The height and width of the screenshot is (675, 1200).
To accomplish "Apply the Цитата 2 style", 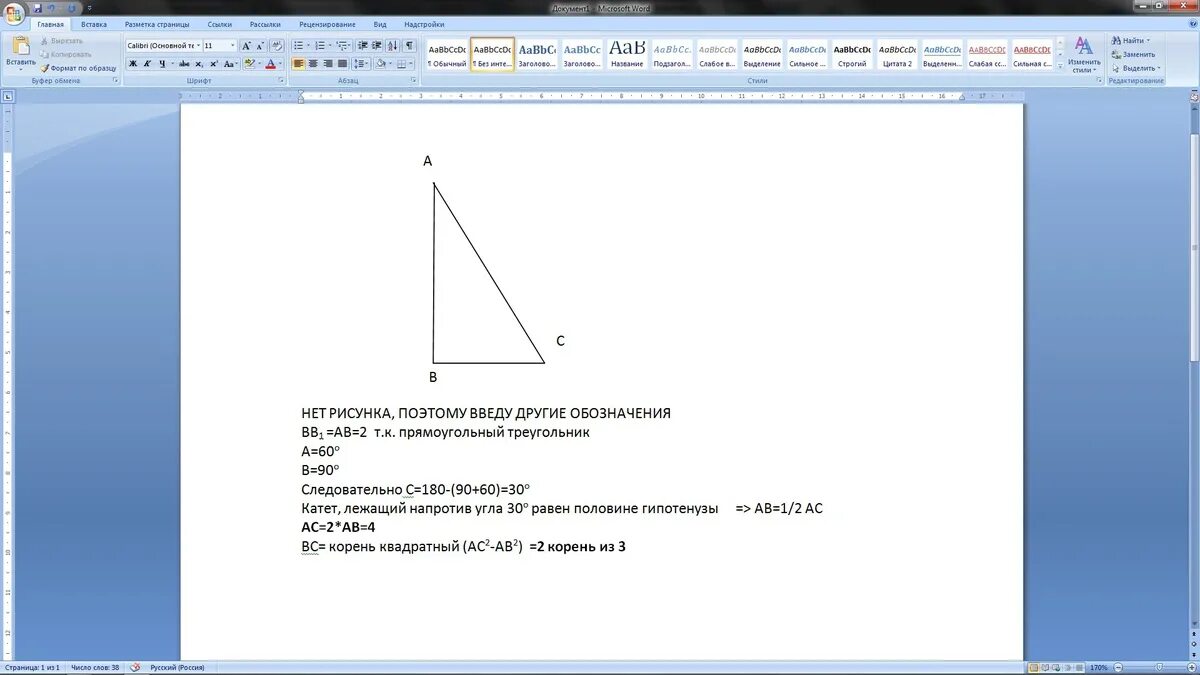I will click(x=897, y=55).
